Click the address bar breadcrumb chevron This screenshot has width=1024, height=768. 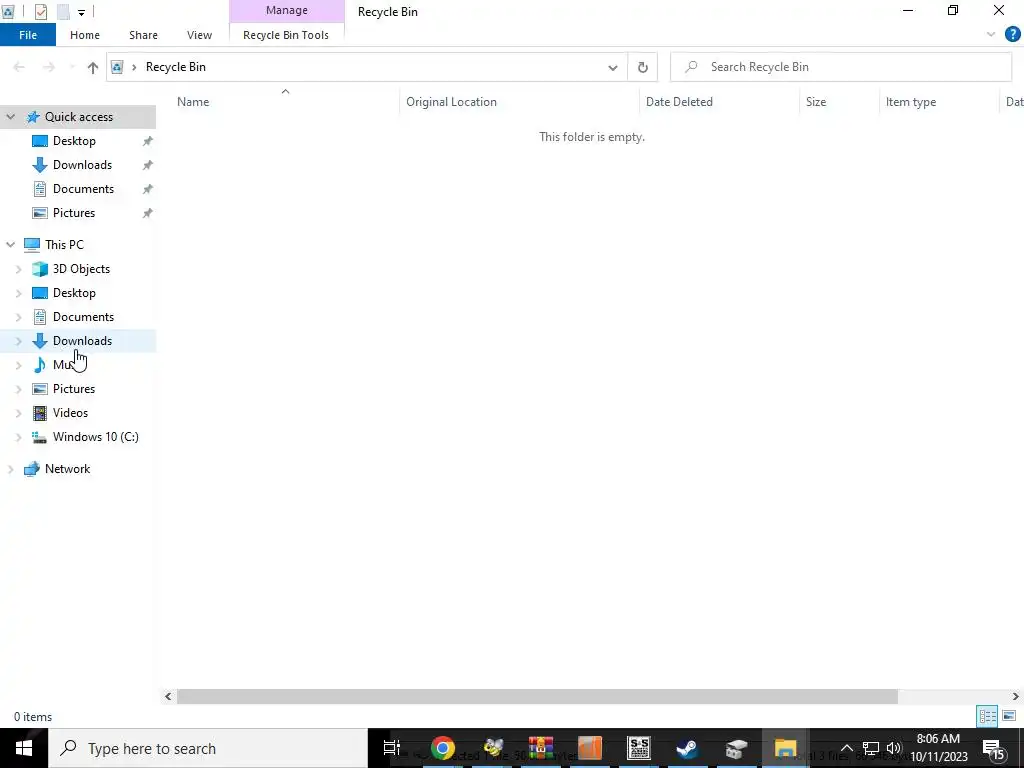point(134,67)
